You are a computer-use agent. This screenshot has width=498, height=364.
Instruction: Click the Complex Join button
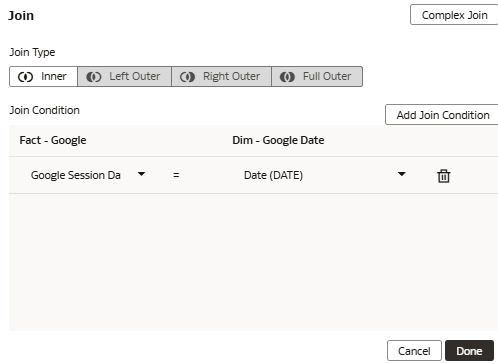454,15
